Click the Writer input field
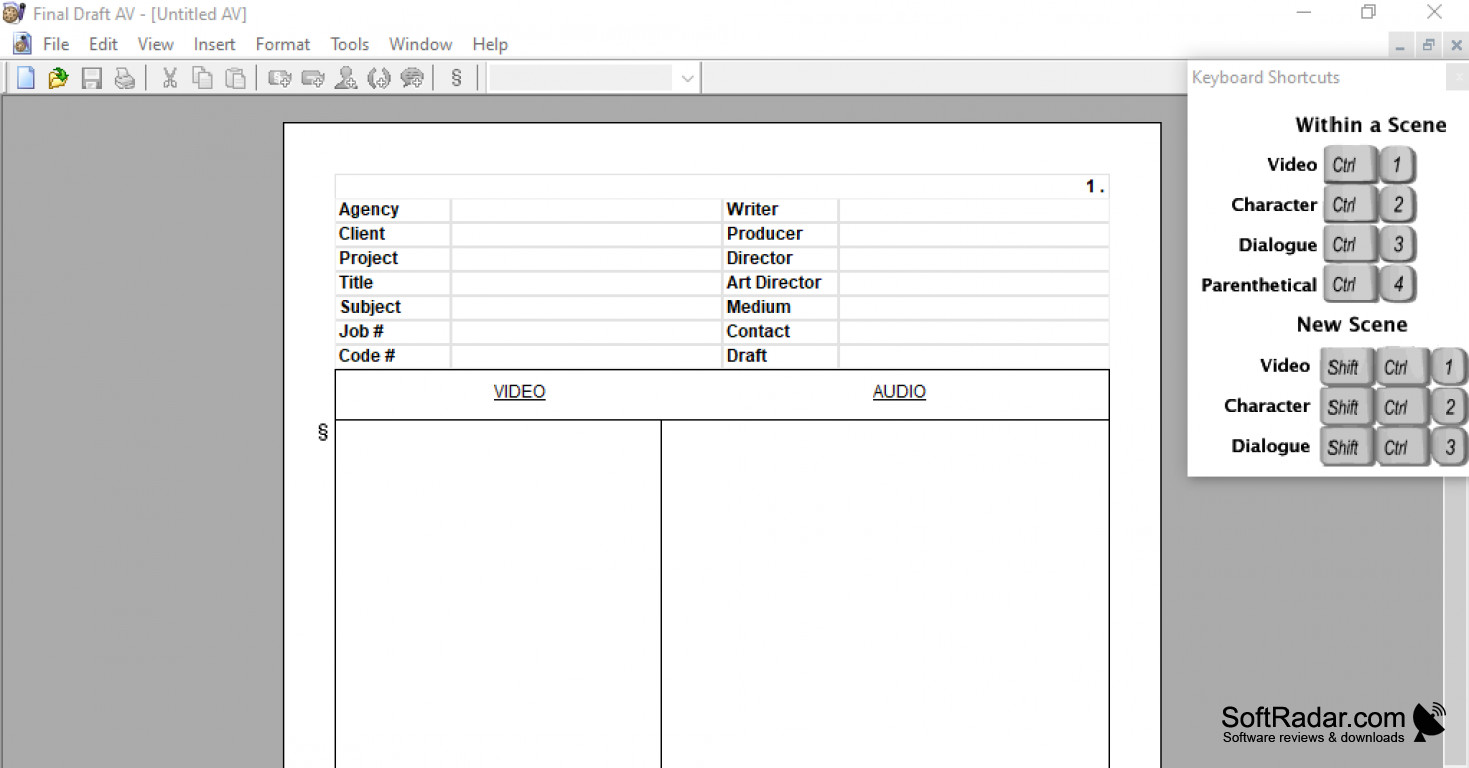Image resolution: width=1469 pixels, height=768 pixels. (974, 210)
